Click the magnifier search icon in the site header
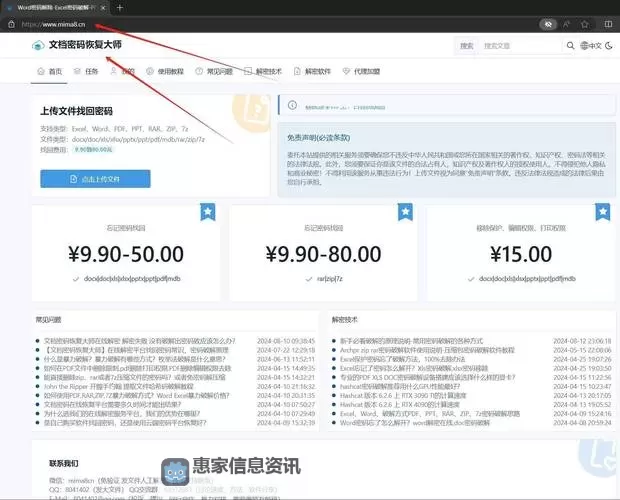 (x=570, y=46)
